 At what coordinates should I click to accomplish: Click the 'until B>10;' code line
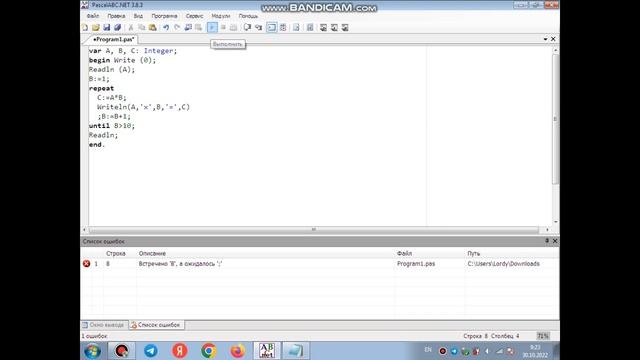point(112,126)
